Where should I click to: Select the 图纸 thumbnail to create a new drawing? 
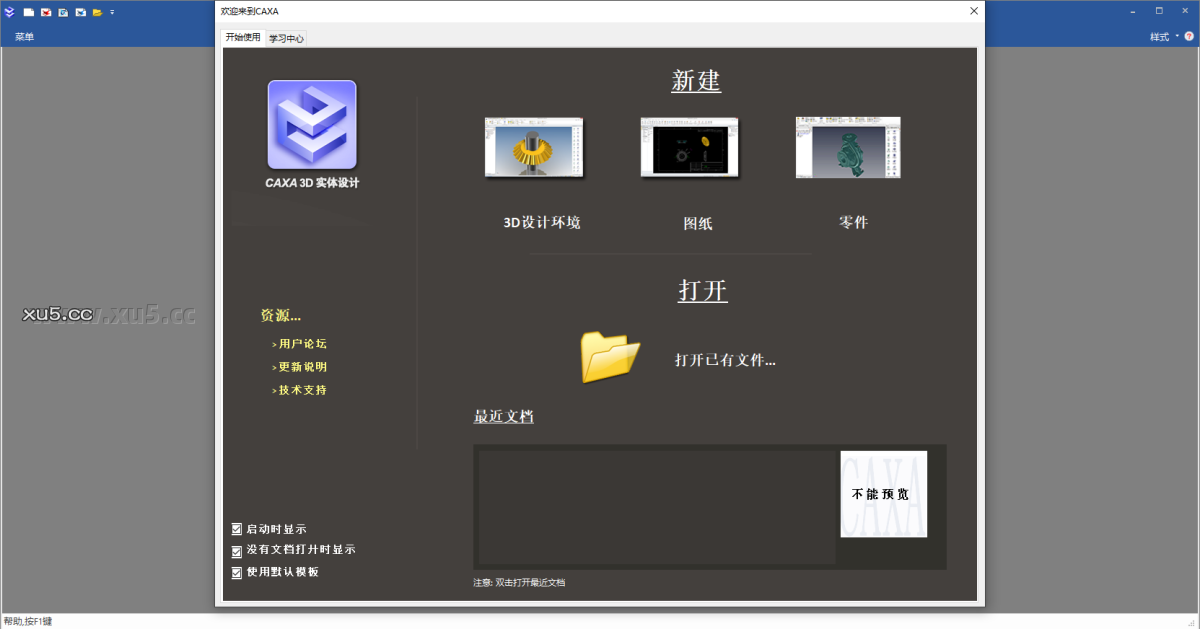pos(690,148)
